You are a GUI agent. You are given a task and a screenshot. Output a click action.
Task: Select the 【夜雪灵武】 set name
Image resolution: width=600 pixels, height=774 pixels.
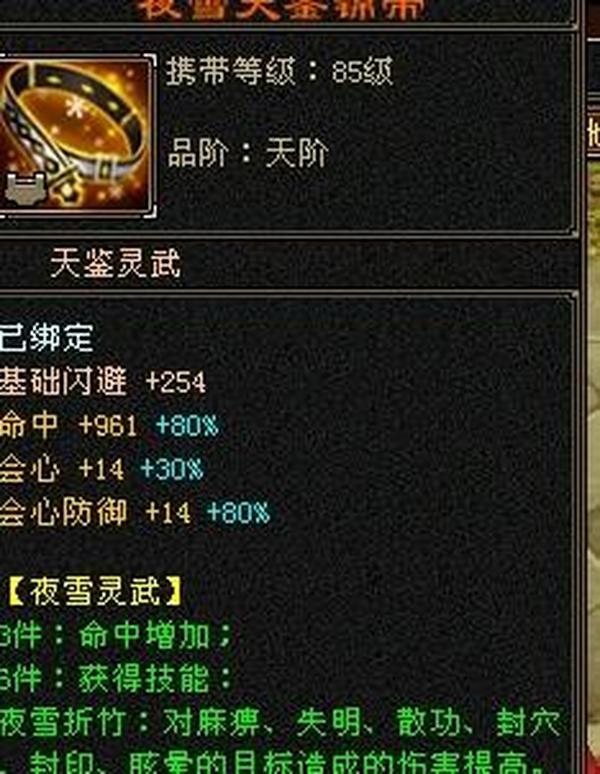pyautogui.click(x=95, y=591)
